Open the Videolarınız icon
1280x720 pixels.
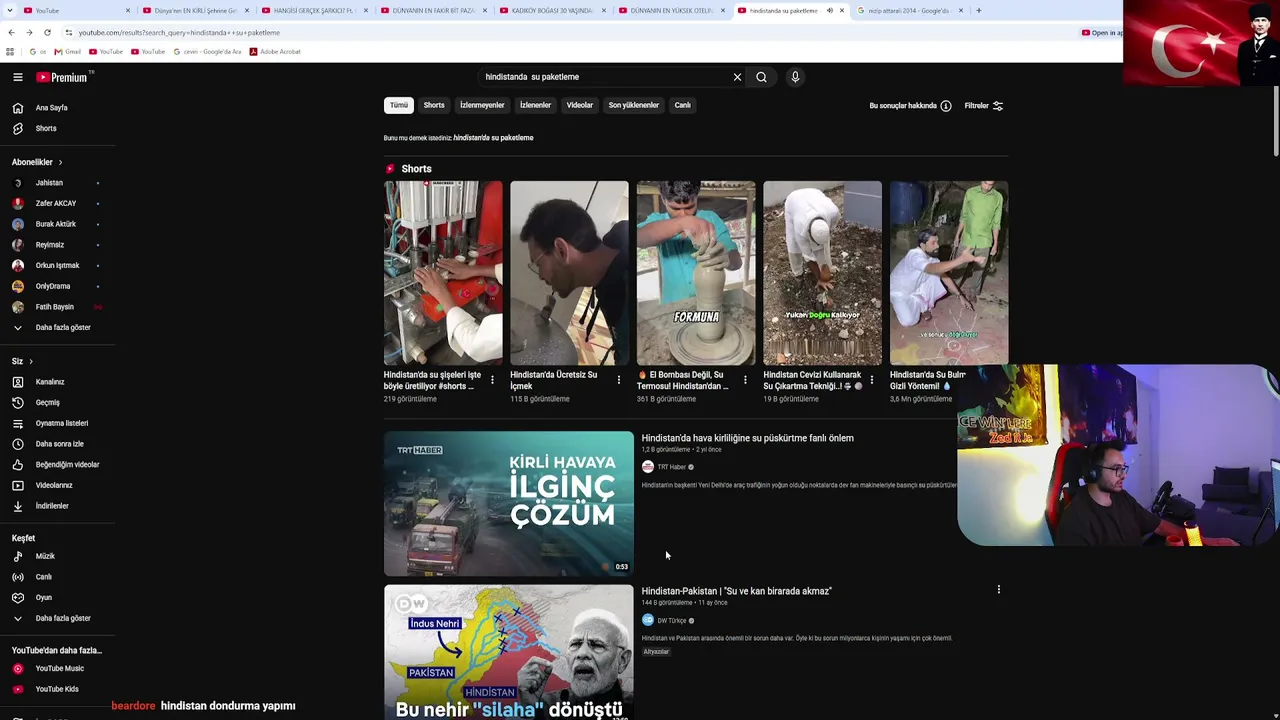coord(18,486)
